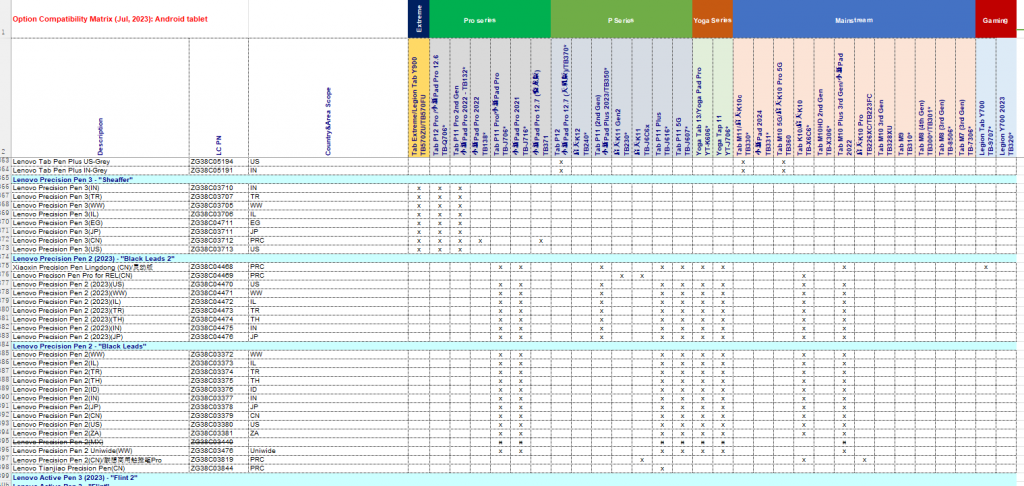
Task: Select "Lenovo Precision Pen 3(WW)" cell
Action: click(101, 206)
